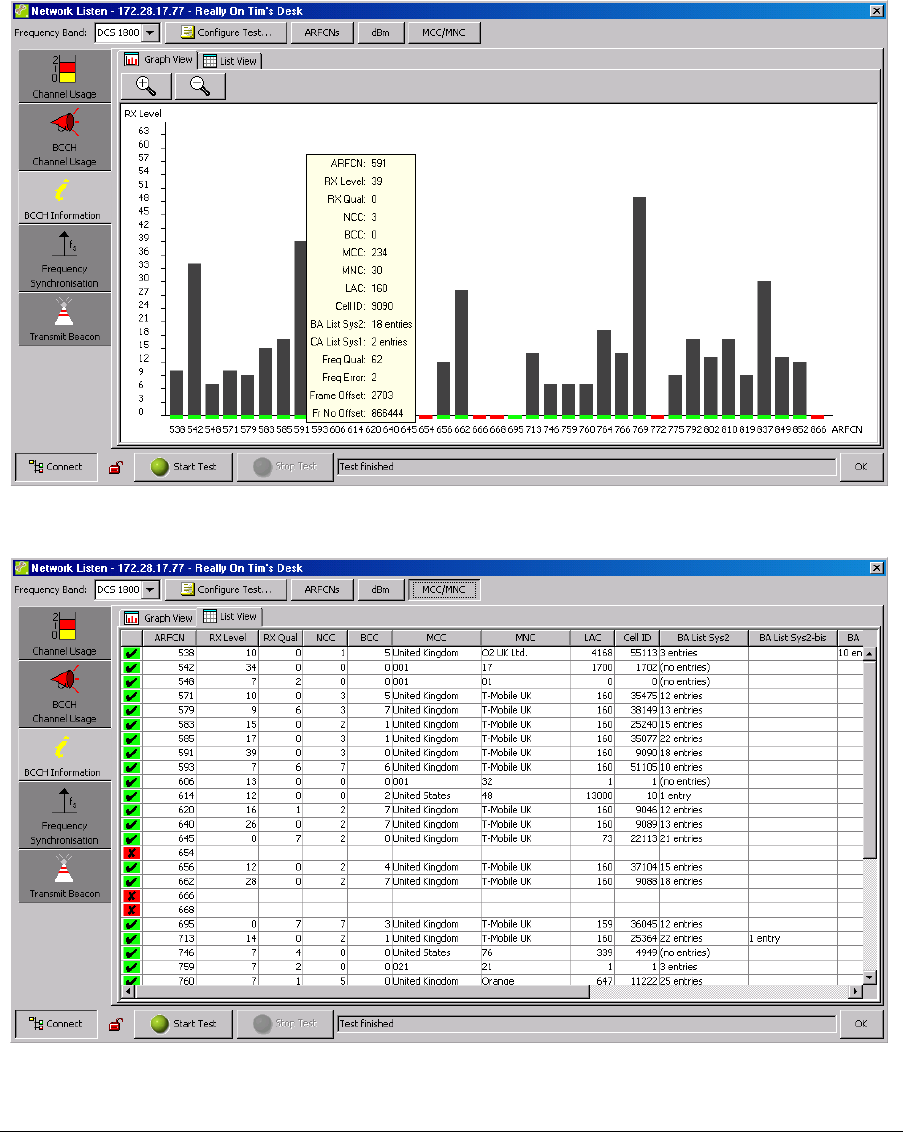Viewport: 903px width, 1132px height.
Task: Click Start Test in upper window
Action: pyautogui.click(x=183, y=467)
